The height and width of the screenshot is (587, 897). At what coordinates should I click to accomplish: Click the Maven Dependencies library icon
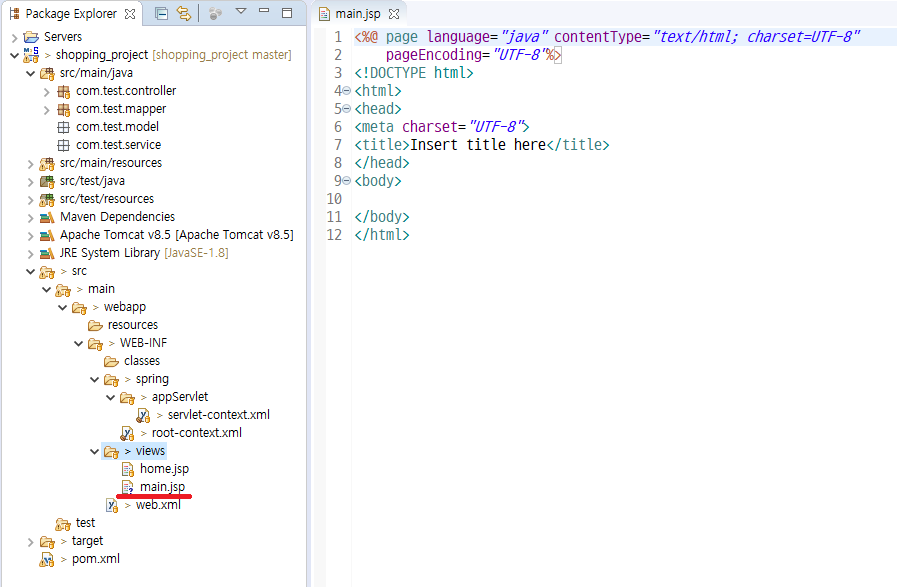(47, 217)
